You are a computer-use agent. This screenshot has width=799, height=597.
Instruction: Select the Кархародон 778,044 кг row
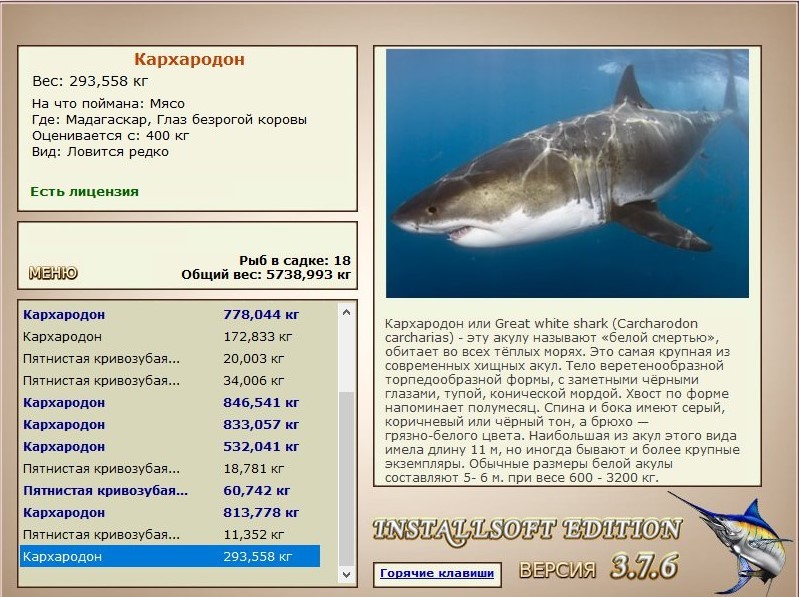170,315
